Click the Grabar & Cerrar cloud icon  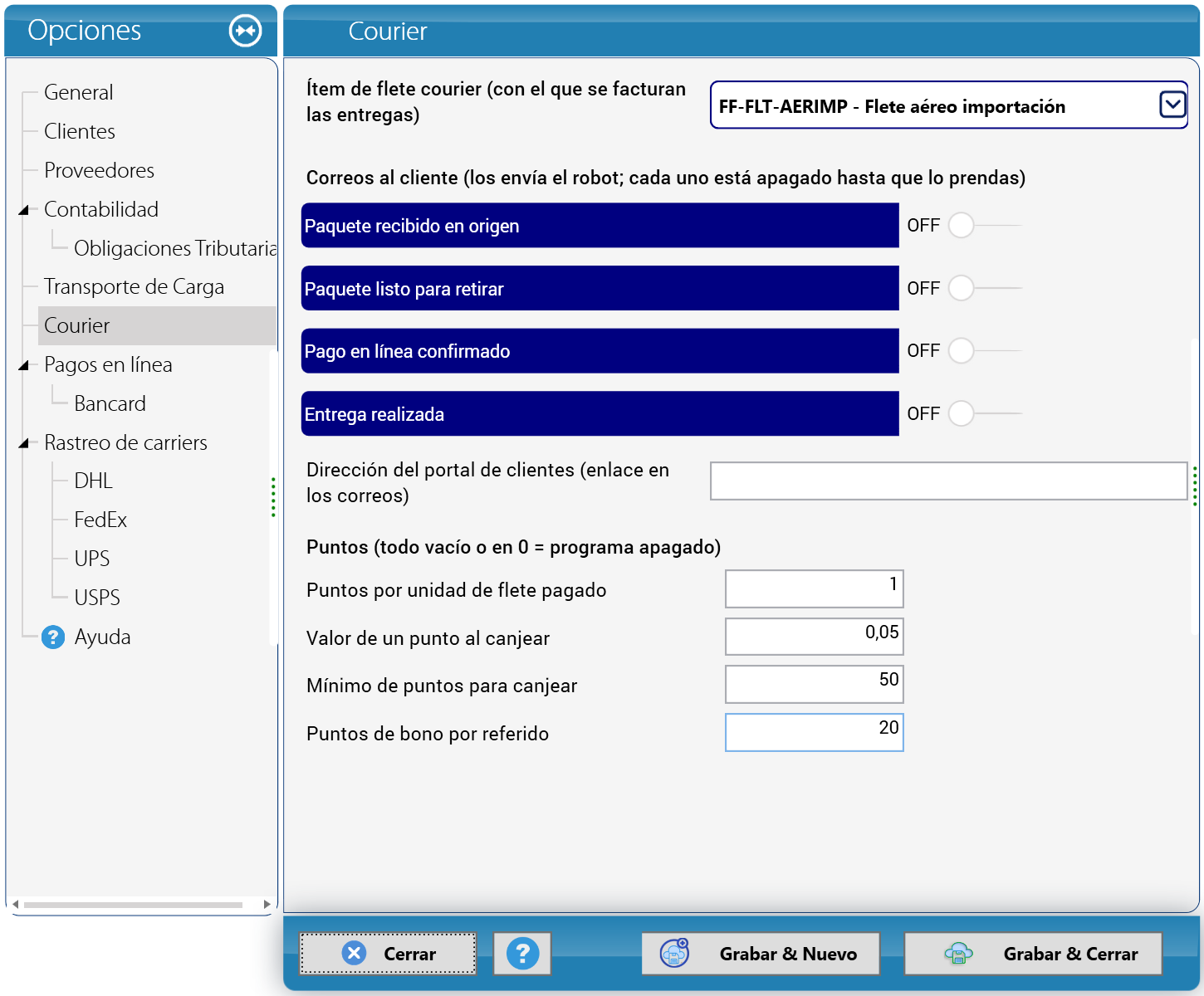[x=958, y=953]
